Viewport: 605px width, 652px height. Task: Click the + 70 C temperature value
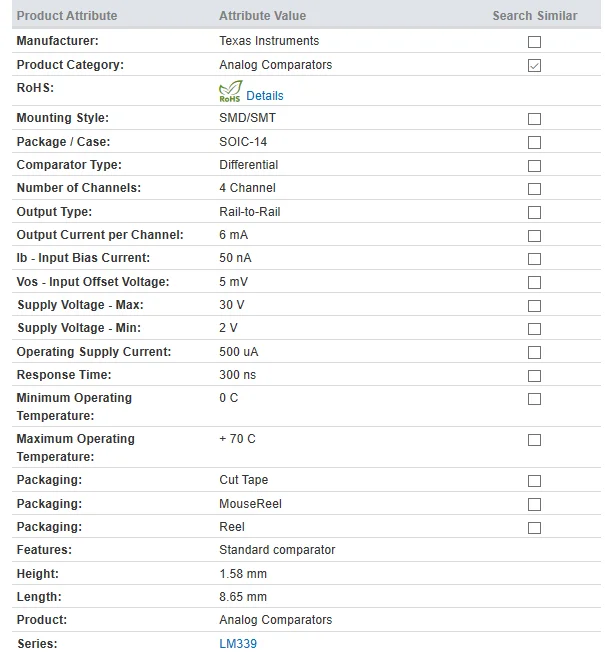tap(237, 439)
